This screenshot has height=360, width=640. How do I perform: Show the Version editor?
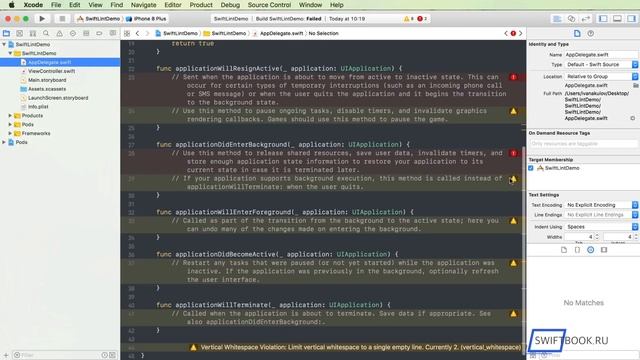586,19
